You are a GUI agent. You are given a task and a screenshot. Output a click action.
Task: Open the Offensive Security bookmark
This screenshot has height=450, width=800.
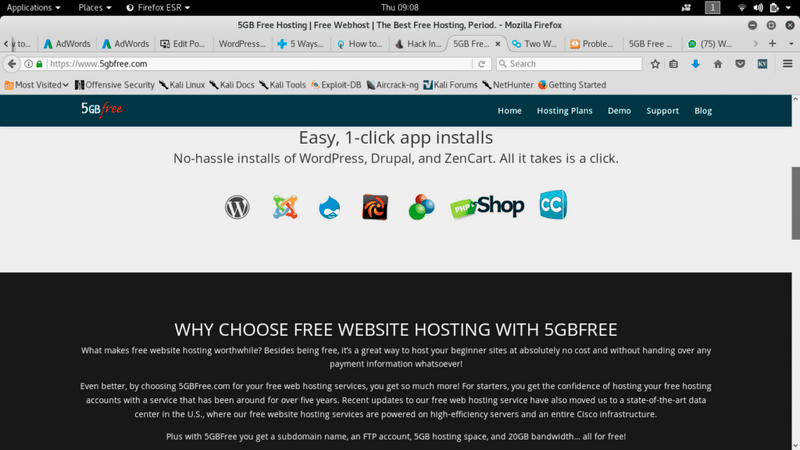tap(115, 85)
